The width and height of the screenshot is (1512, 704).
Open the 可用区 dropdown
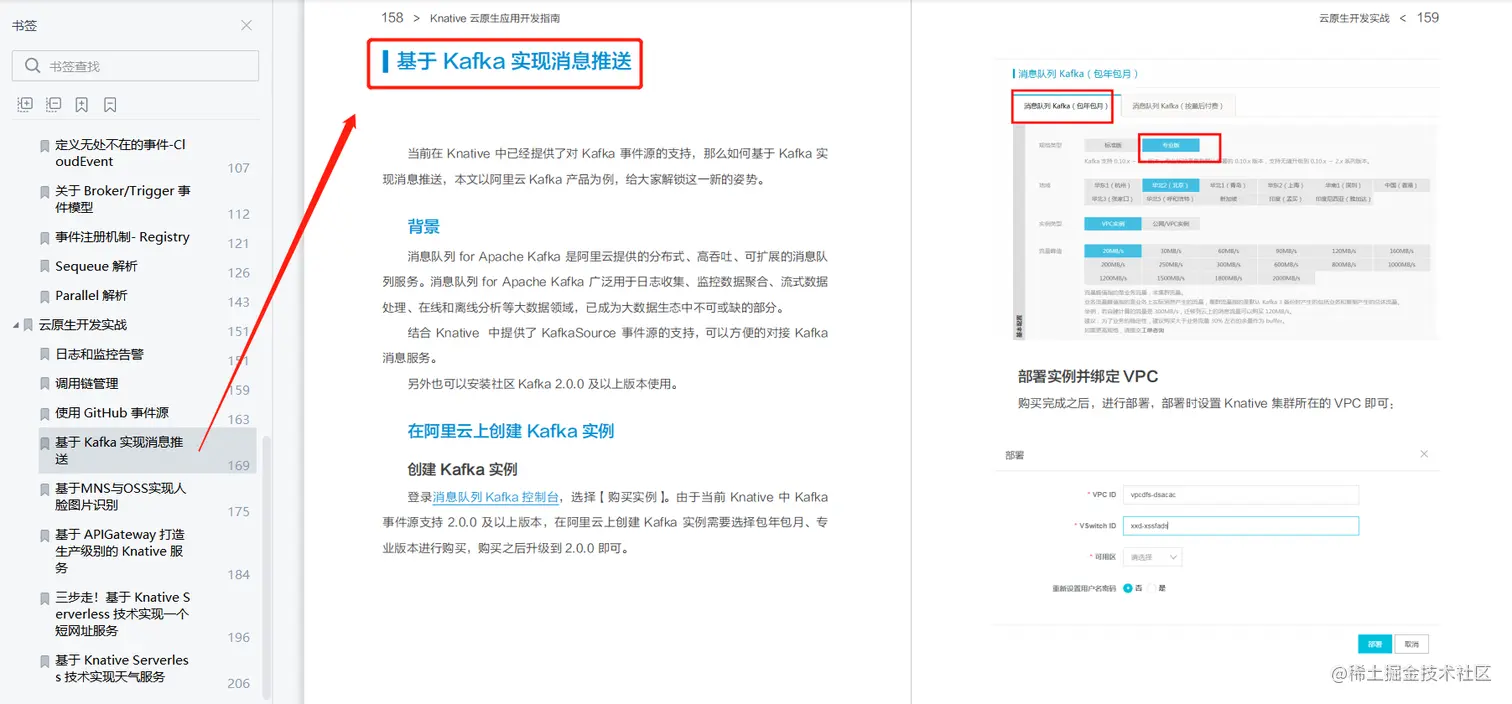point(1152,557)
